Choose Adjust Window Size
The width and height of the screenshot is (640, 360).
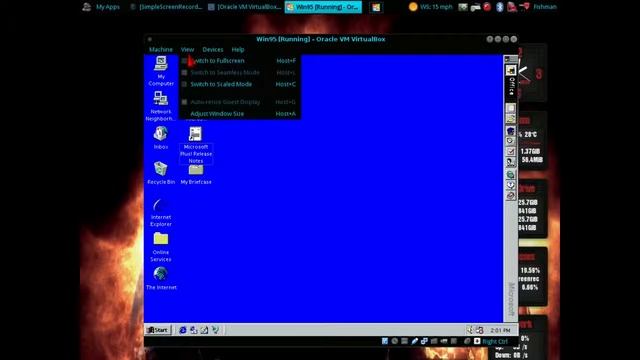(x=240, y=113)
